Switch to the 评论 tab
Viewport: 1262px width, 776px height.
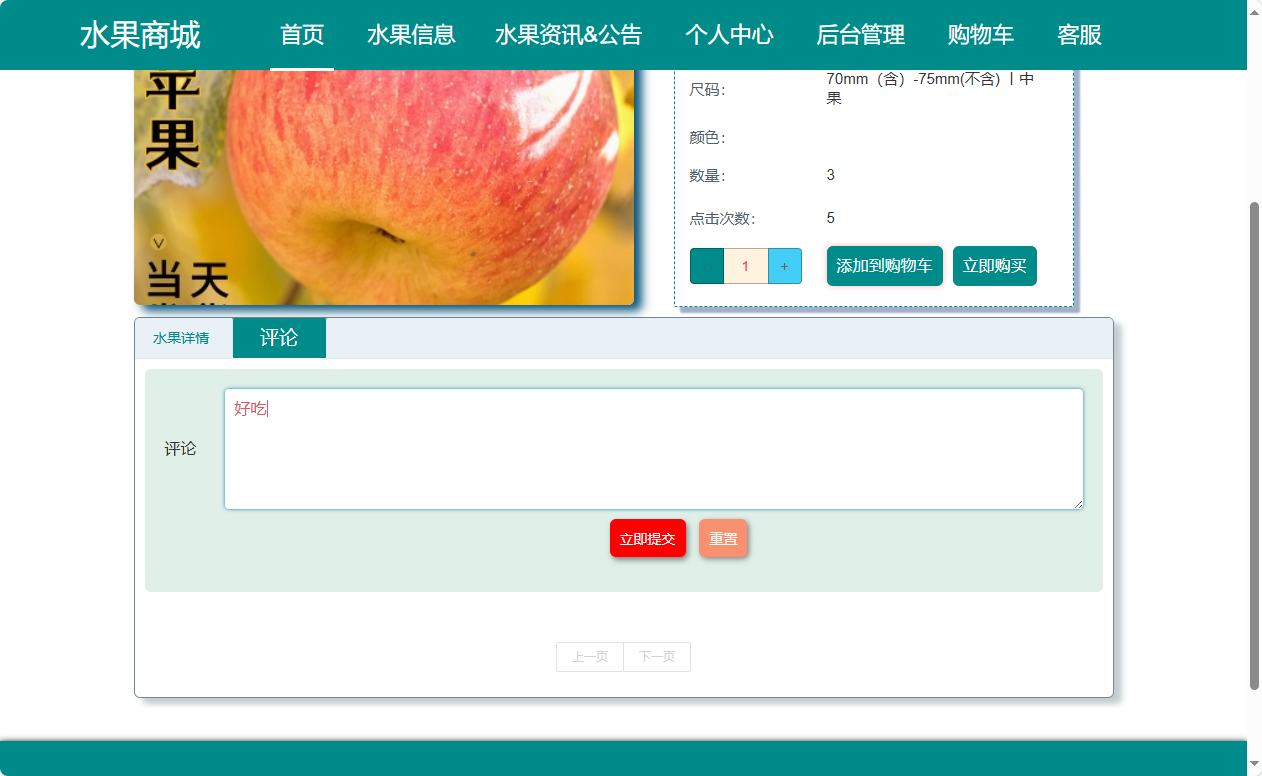[x=279, y=338]
